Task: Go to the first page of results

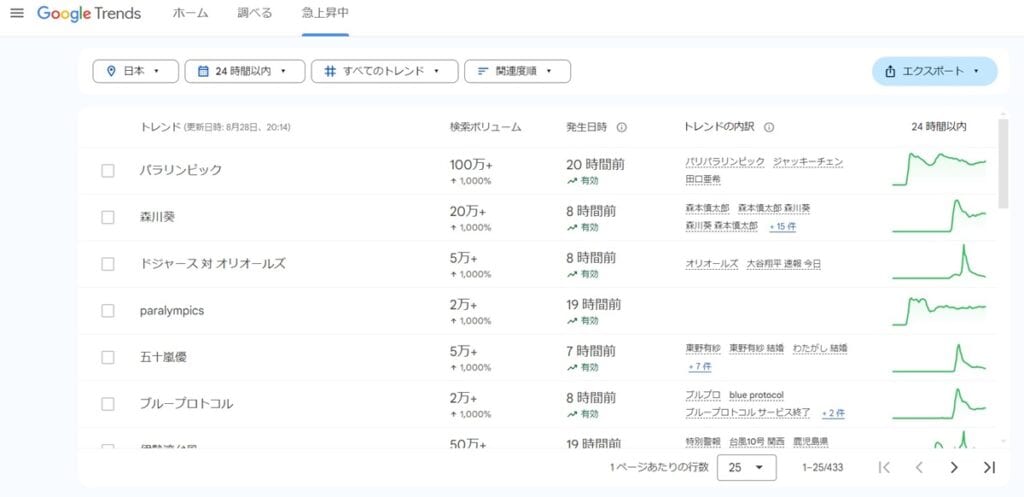Action: [884, 467]
